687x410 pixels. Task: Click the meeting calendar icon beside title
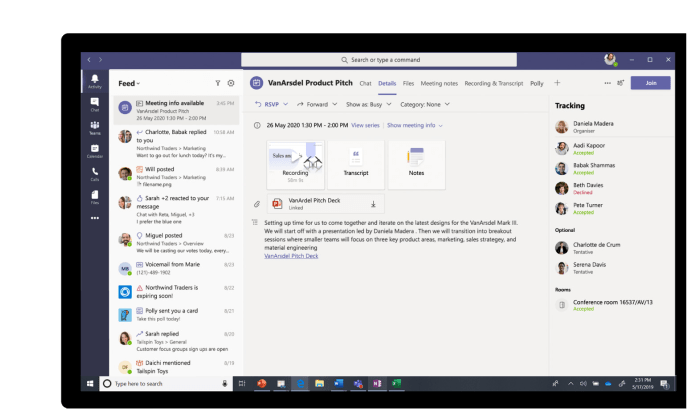pos(256,82)
